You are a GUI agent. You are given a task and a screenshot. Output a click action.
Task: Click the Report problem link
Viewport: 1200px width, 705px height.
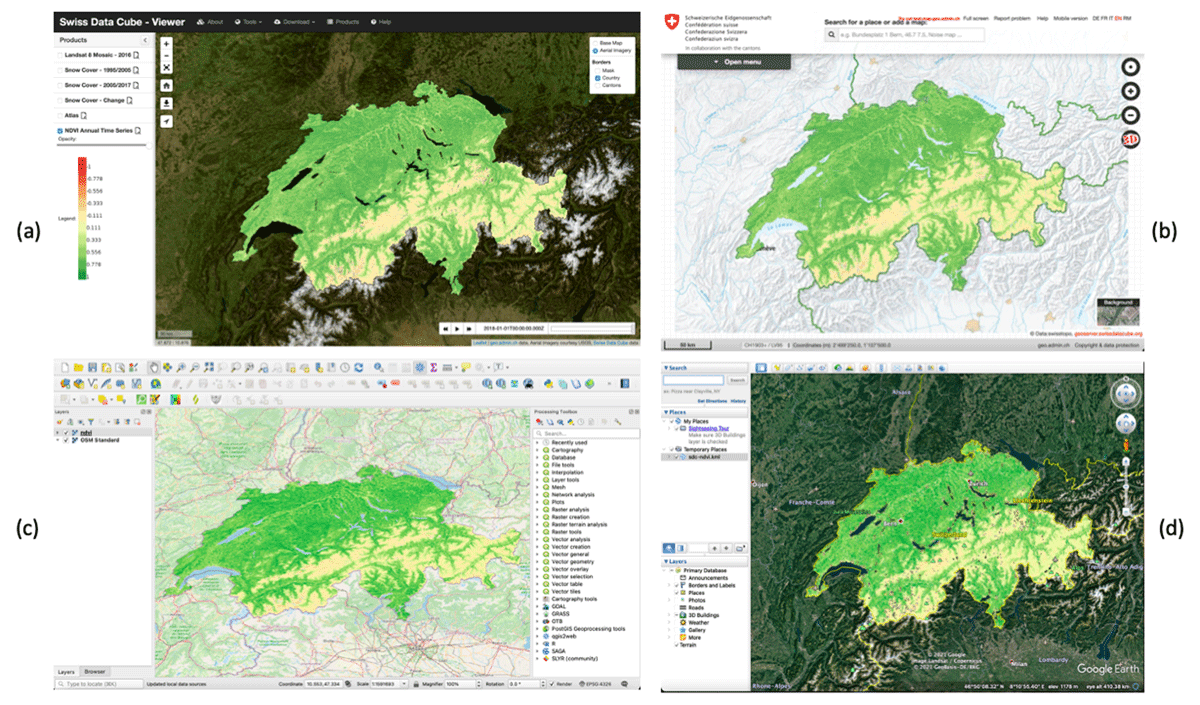pos(1012,18)
